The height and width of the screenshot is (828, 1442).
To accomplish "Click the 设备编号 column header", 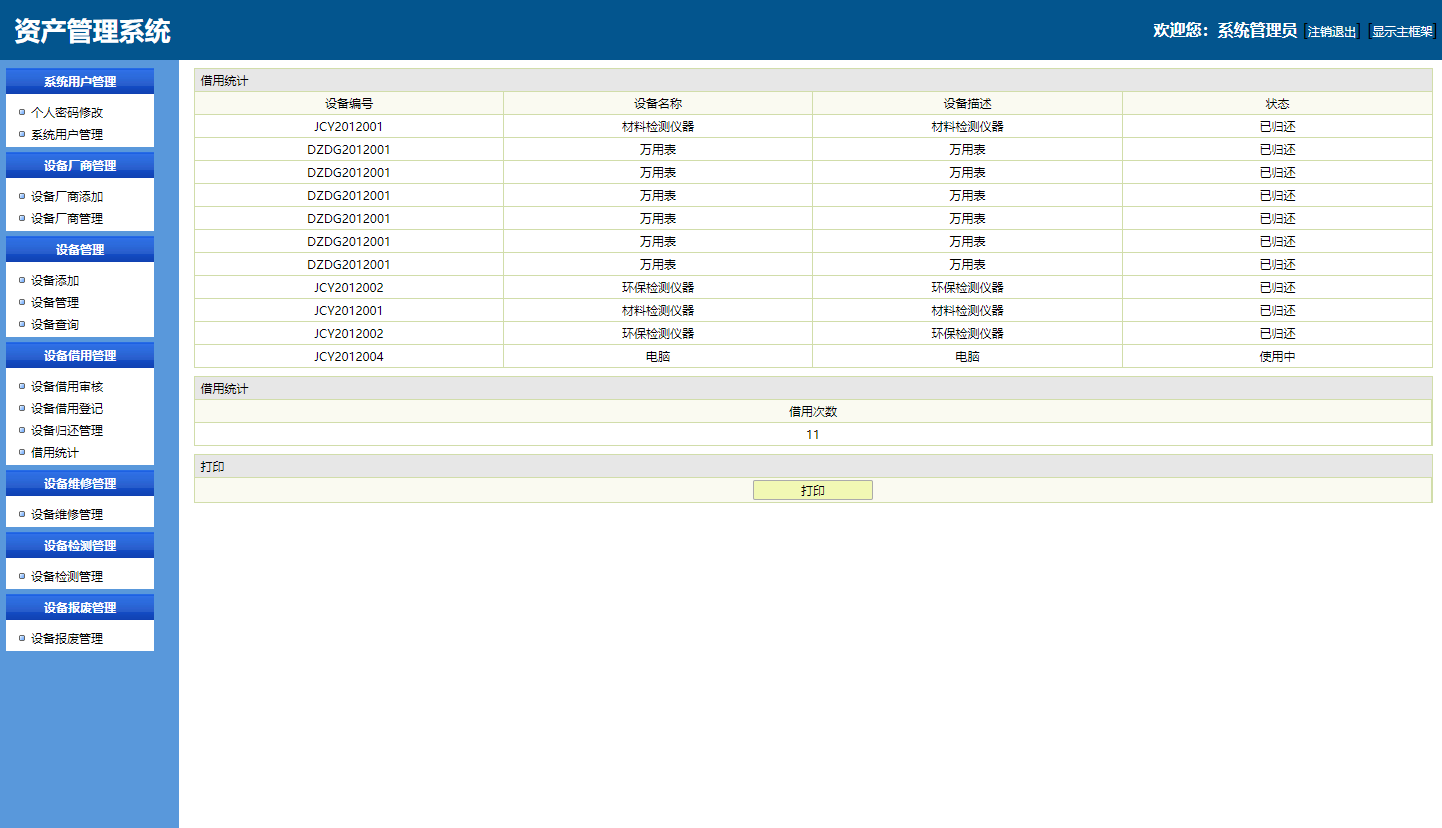I will [349, 104].
